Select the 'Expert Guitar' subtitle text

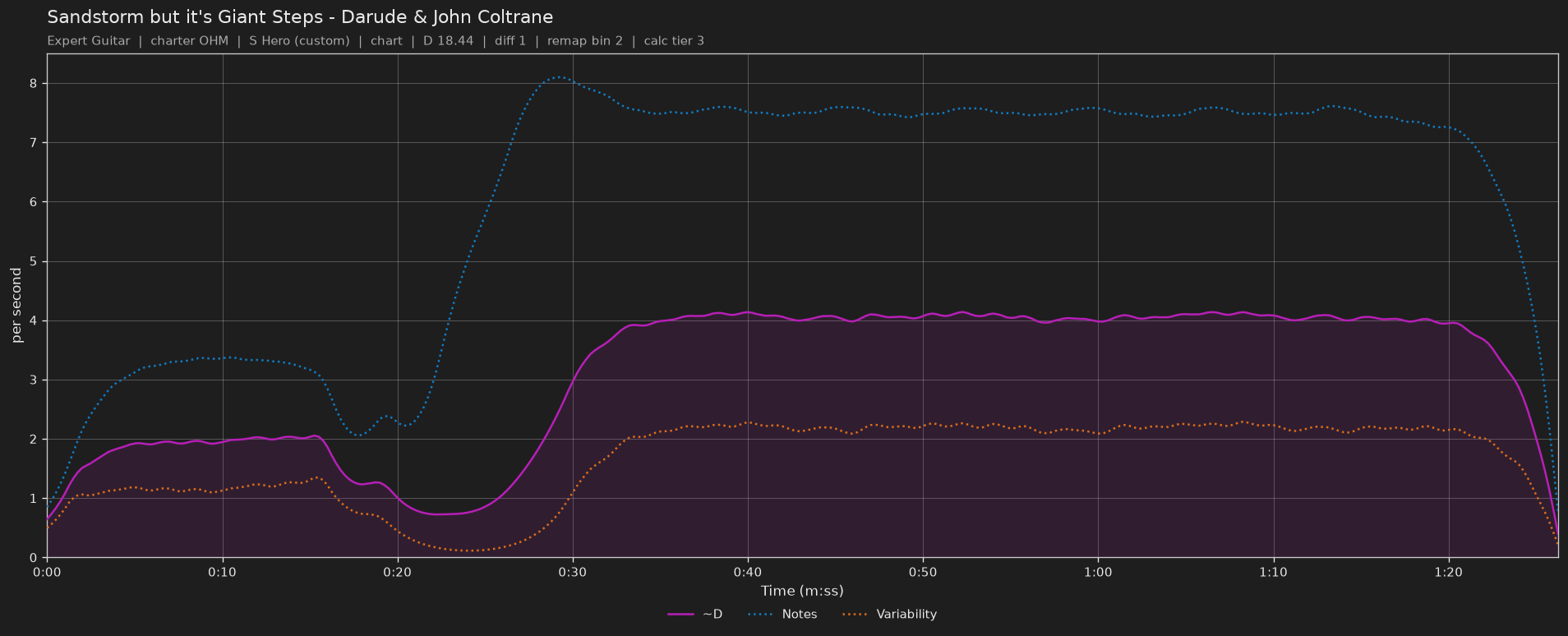click(x=89, y=41)
